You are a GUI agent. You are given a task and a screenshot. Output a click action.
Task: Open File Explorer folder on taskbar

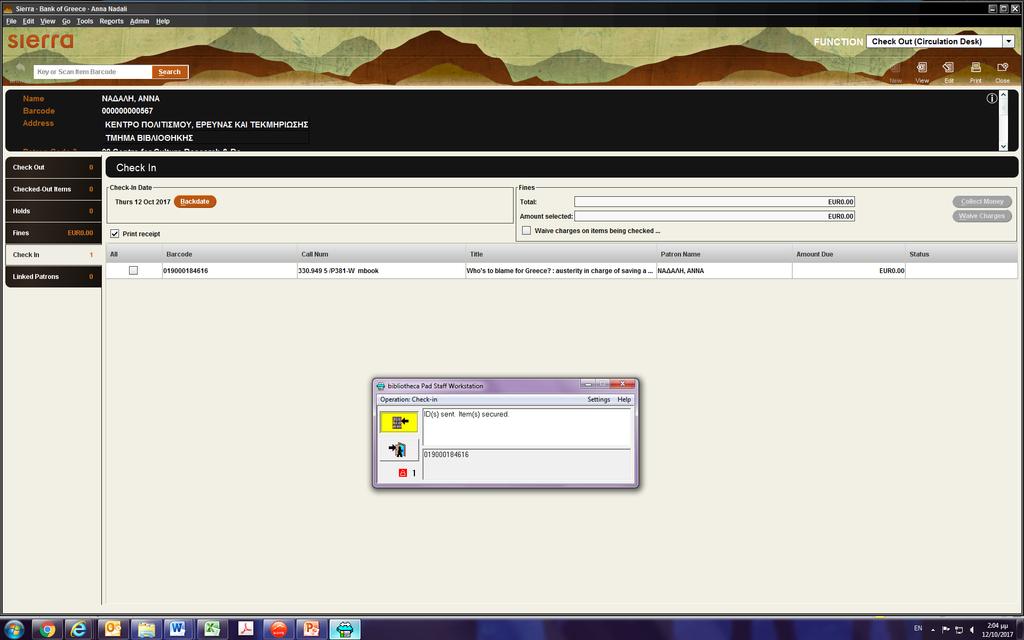click(x=146, y=629)
